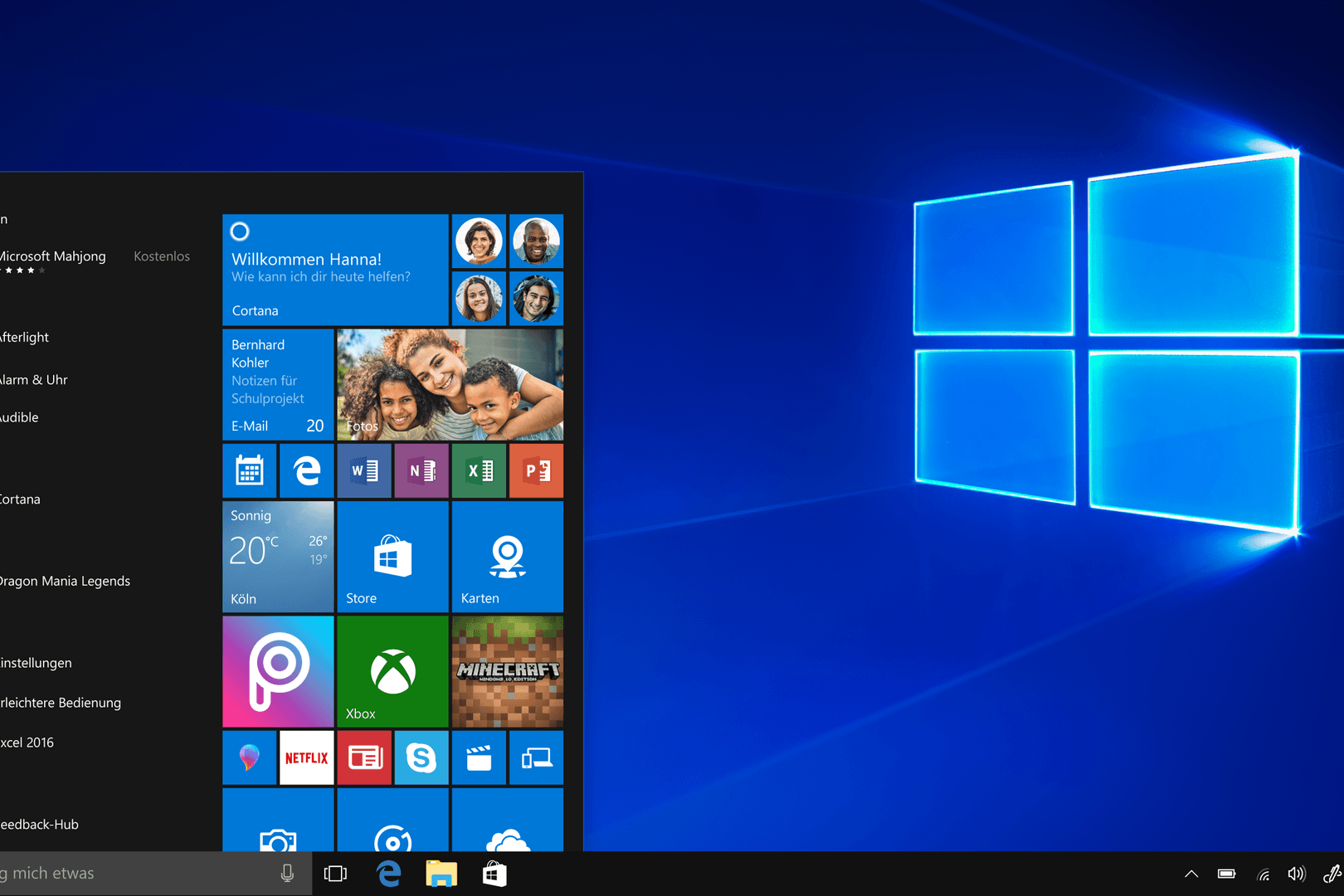Viewport: 1344px width, 896px height.
Task: Open the News tile
Action: pos(364,757)
